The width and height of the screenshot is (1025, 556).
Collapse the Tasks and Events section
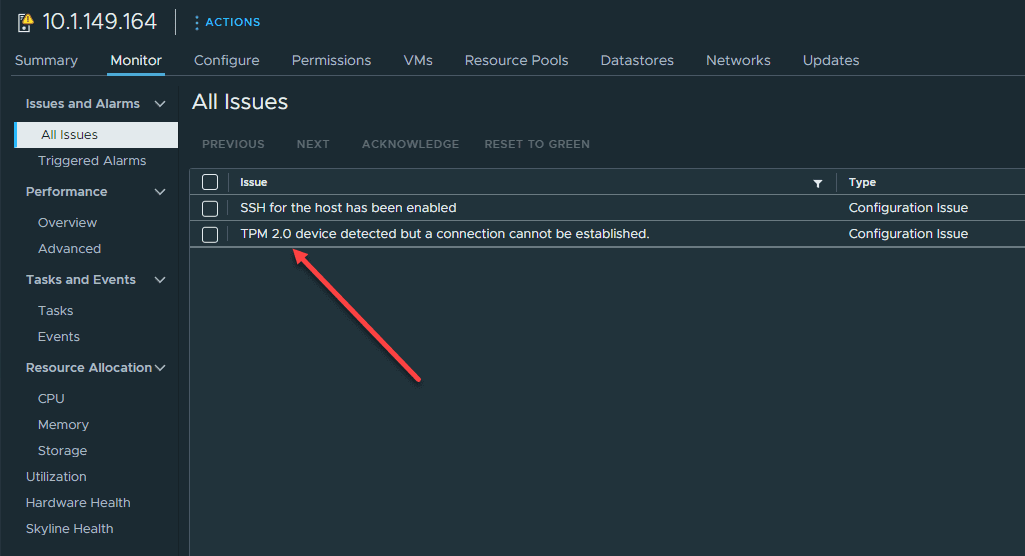tap(160, 280)
